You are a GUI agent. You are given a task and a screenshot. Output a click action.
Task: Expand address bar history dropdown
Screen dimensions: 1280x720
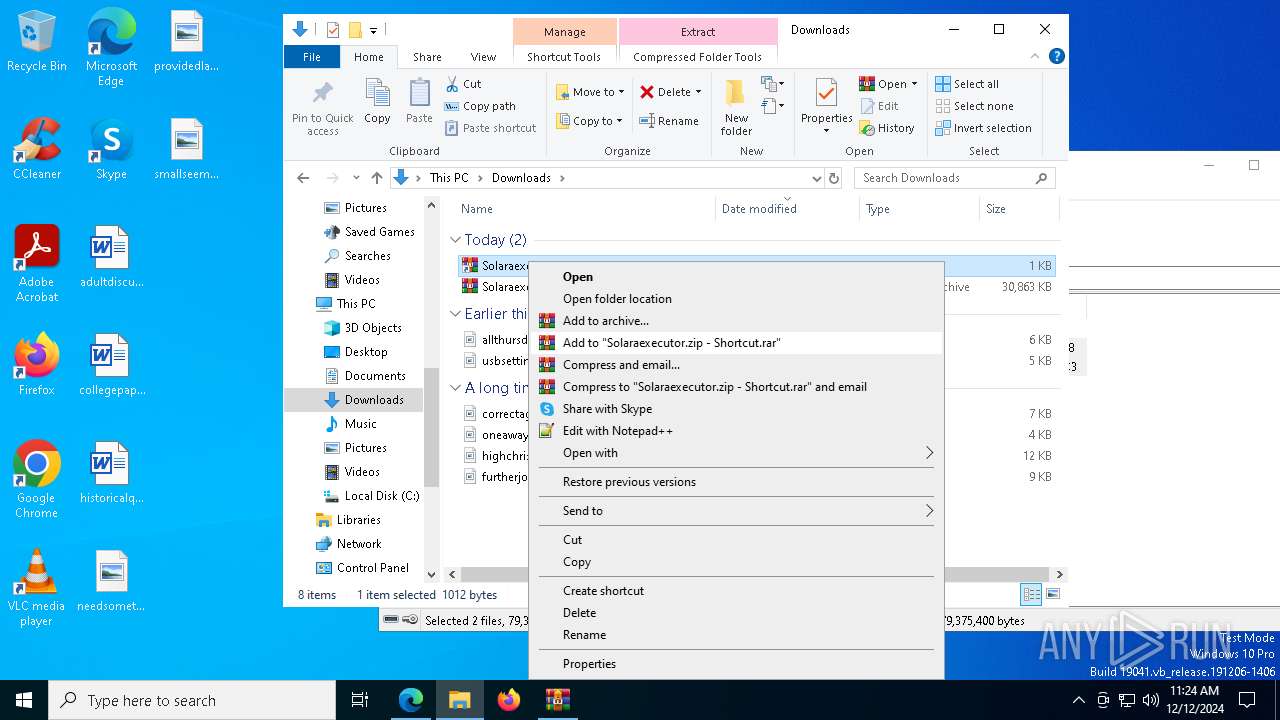(x=817, y=178)
